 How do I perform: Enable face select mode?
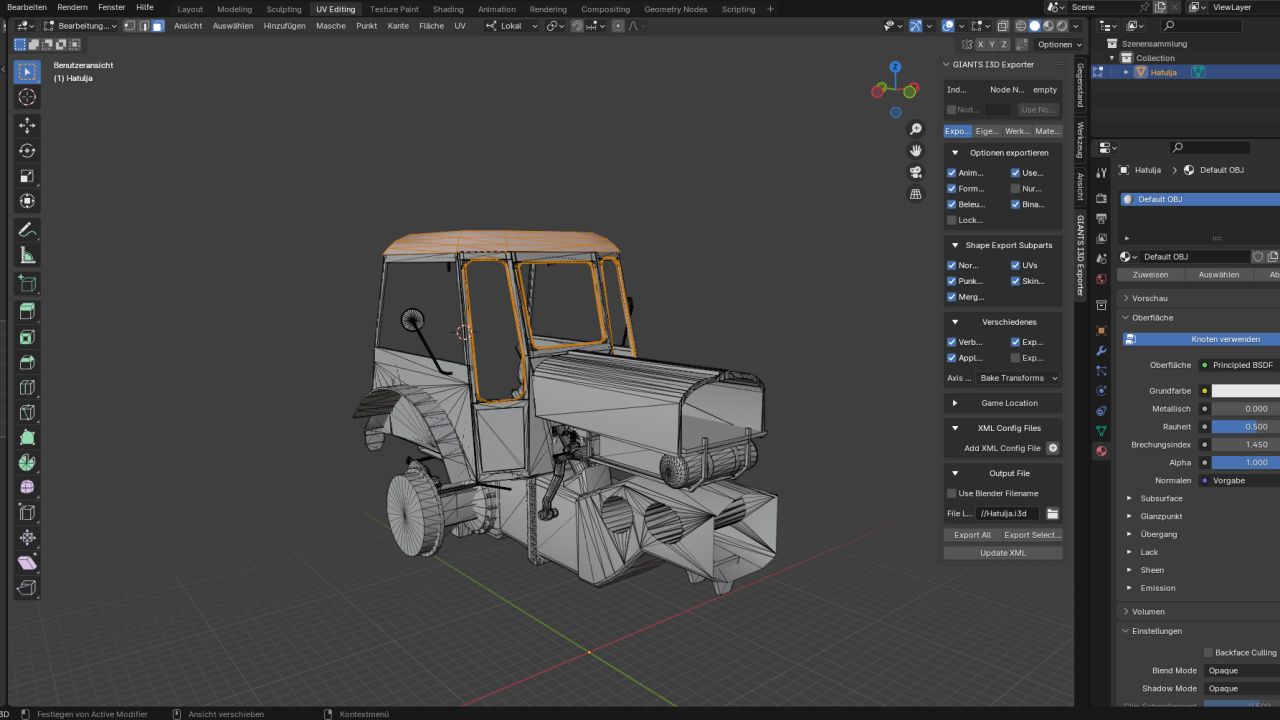click(x=158, y=26)
